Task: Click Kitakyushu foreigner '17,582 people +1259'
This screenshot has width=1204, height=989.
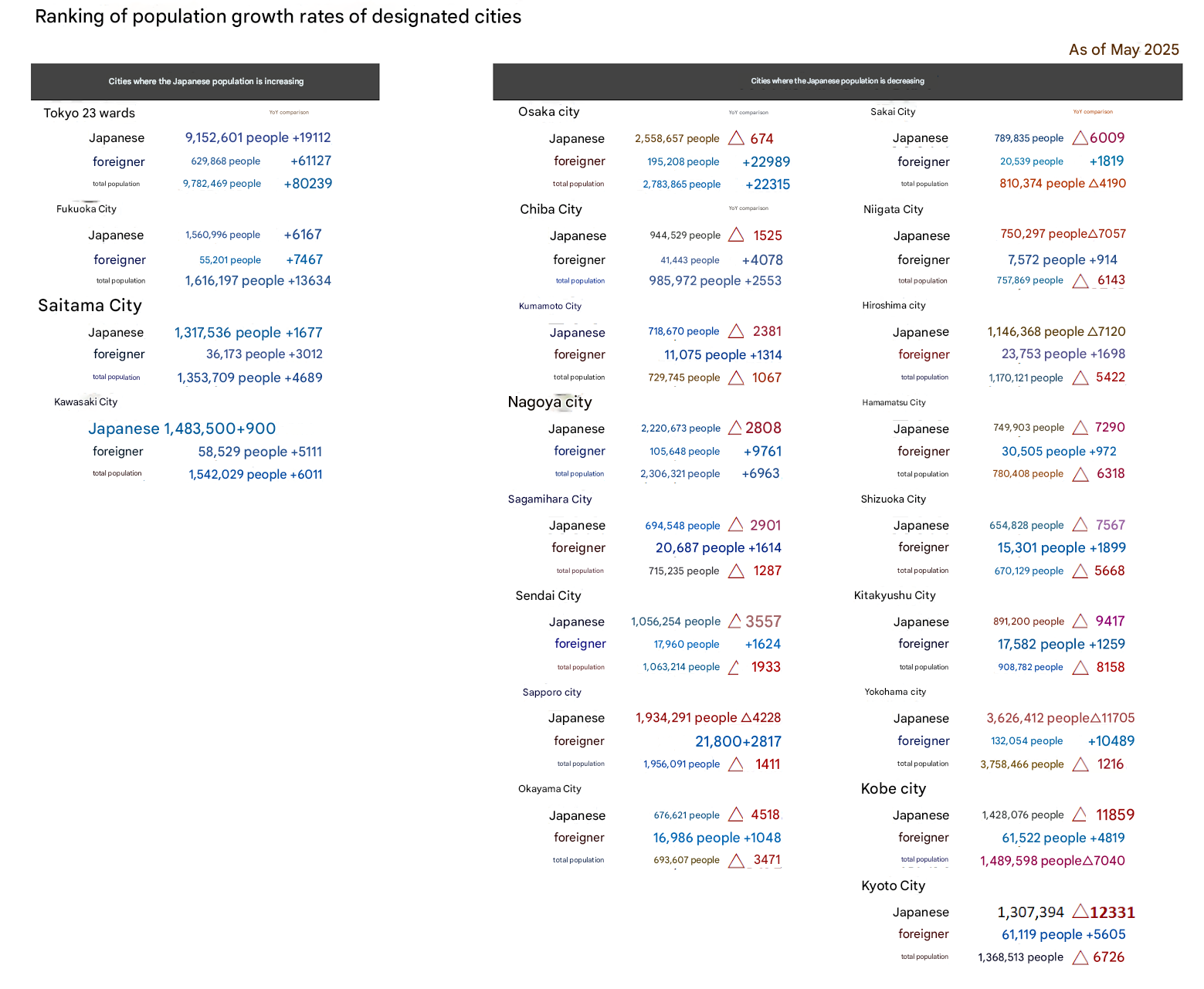Action: click(x=1061, y=645)
